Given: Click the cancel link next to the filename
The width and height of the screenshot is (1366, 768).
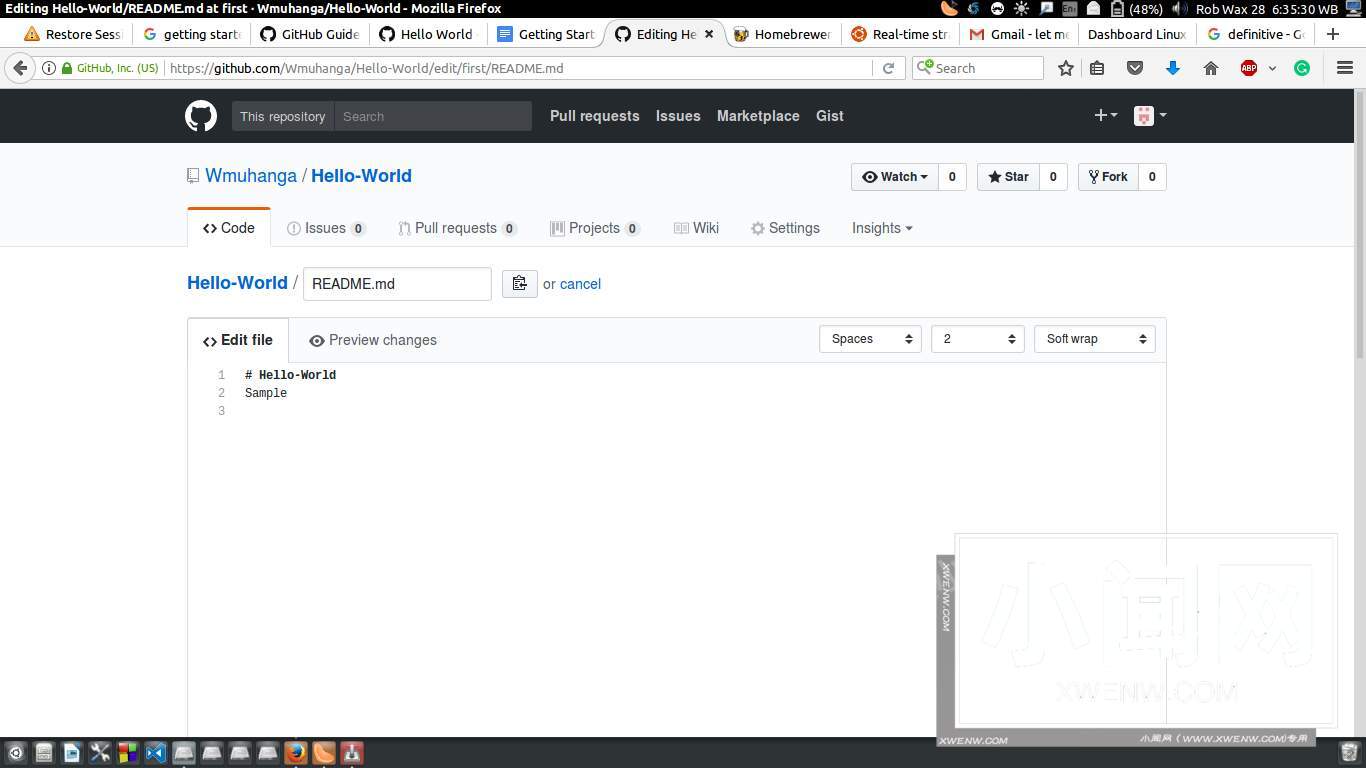Looking at the screenshot, I should tap(580, 284).
